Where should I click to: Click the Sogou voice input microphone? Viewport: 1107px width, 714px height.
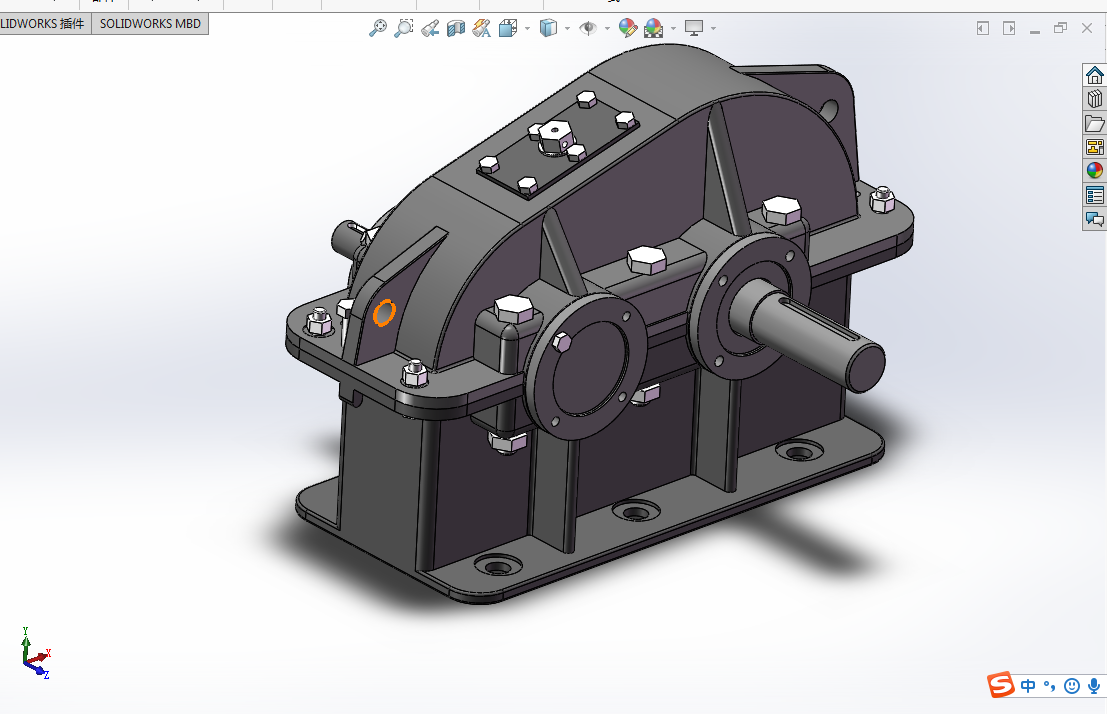[1094, 686]
